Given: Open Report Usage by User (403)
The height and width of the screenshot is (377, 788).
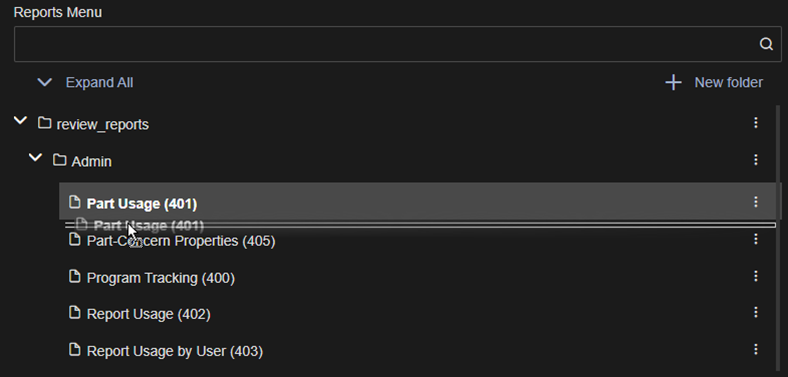Looking at the screenshot, I should (x=175, y=351).
